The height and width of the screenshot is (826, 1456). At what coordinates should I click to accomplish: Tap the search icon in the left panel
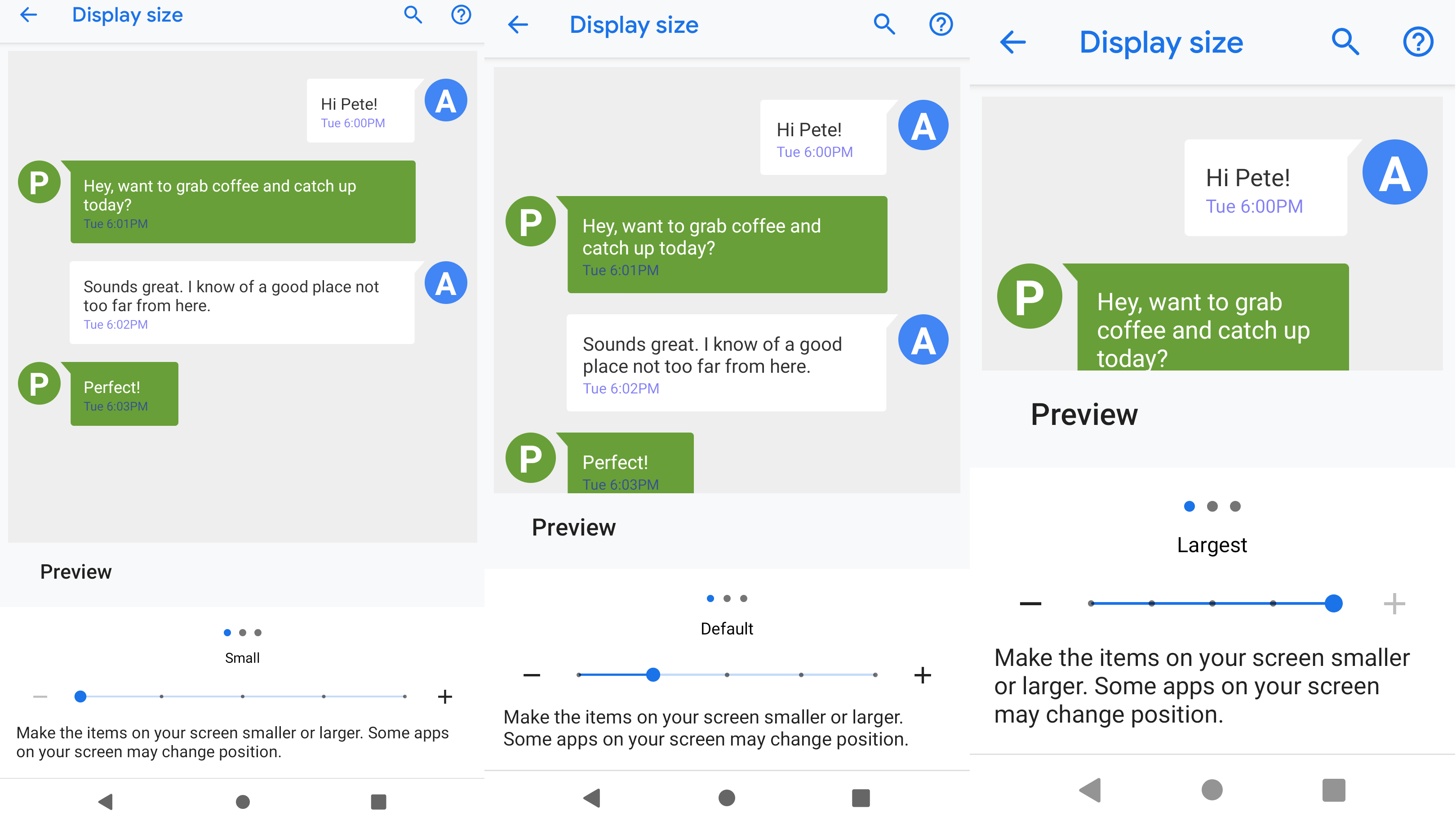point(413,15)
